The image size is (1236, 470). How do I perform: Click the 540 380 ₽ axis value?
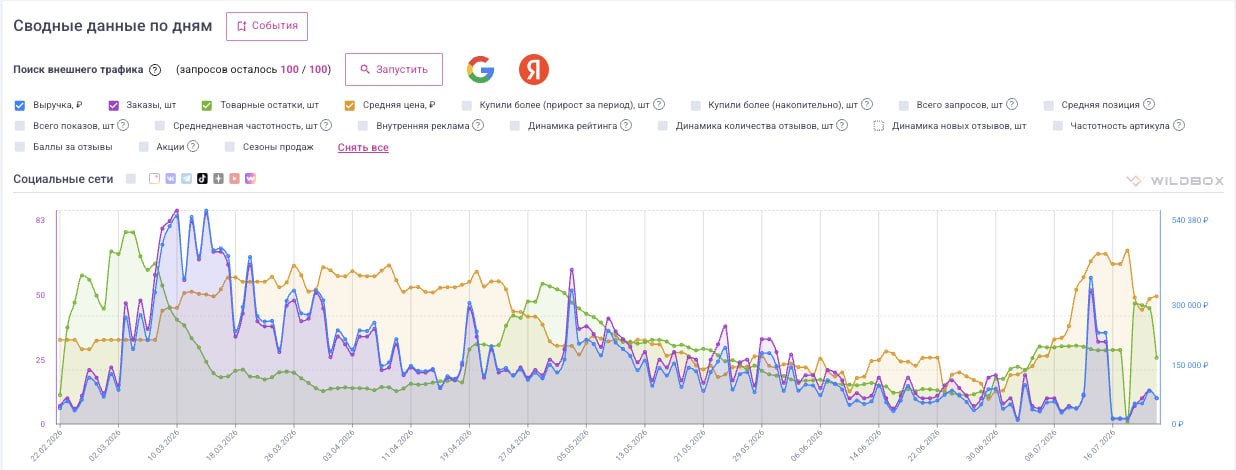[1190, 220]
